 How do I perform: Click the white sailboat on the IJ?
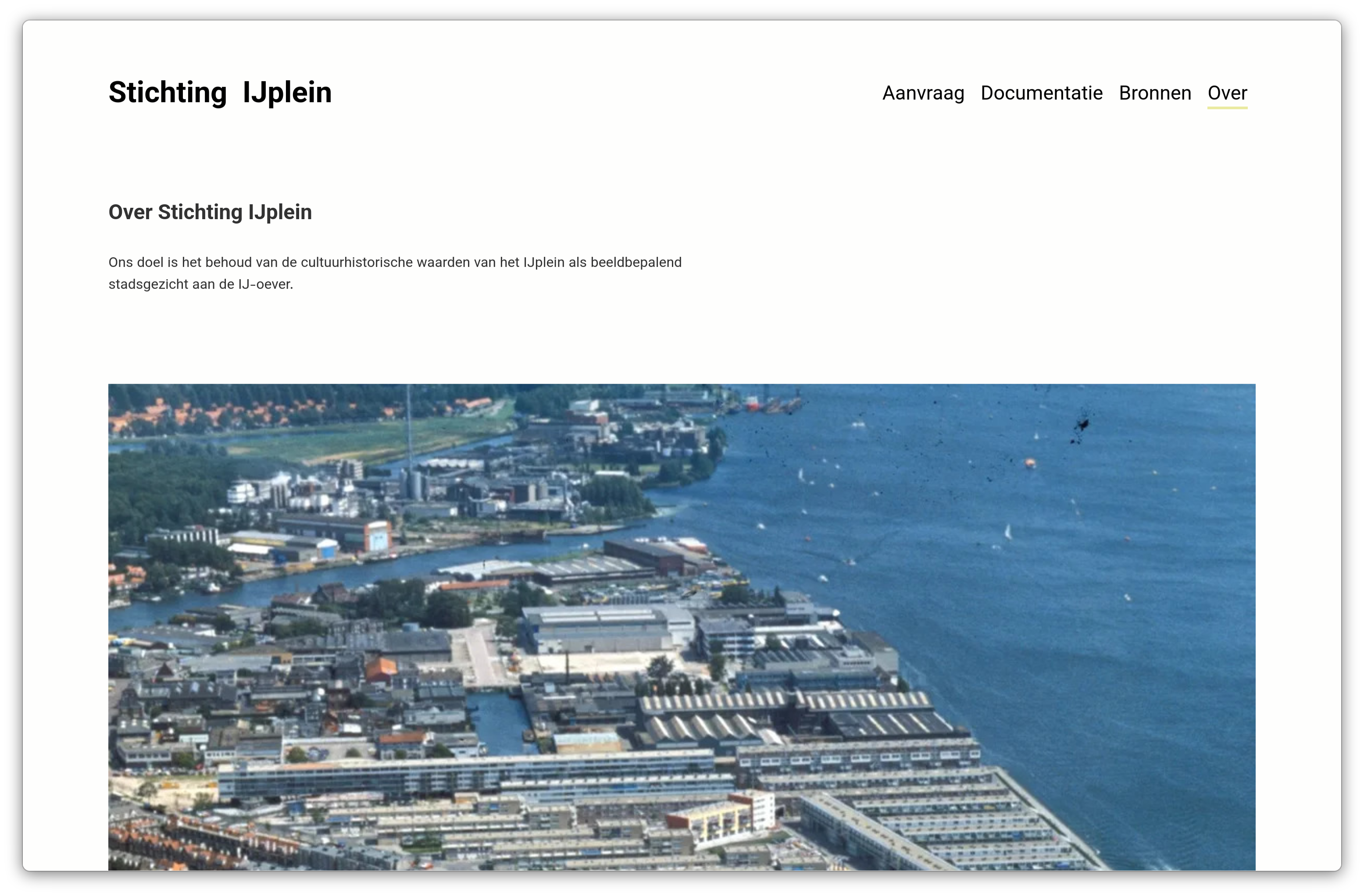1007,532
